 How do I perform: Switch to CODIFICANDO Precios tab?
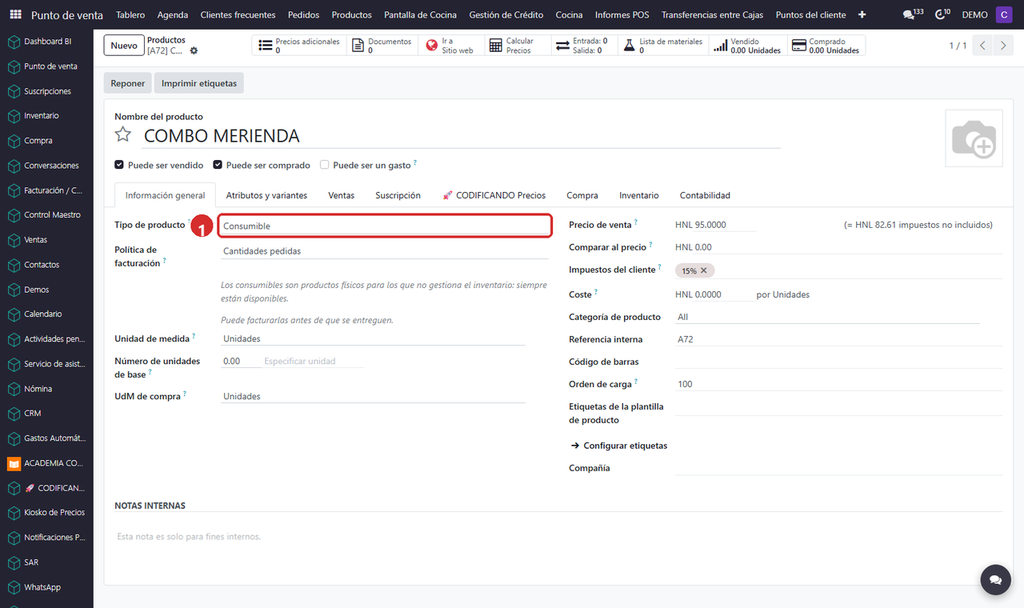(x=494, y=195)
